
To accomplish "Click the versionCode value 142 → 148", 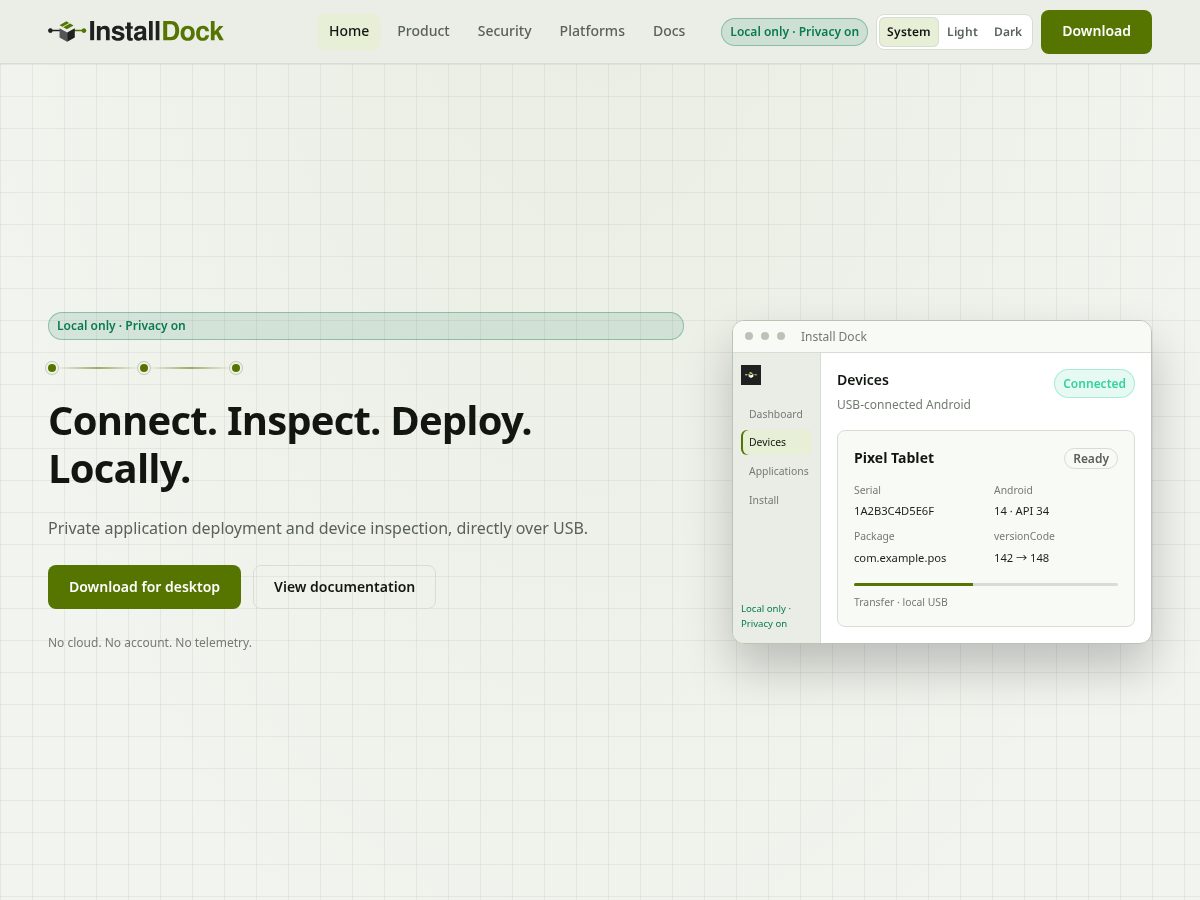I will [1021, 558].
